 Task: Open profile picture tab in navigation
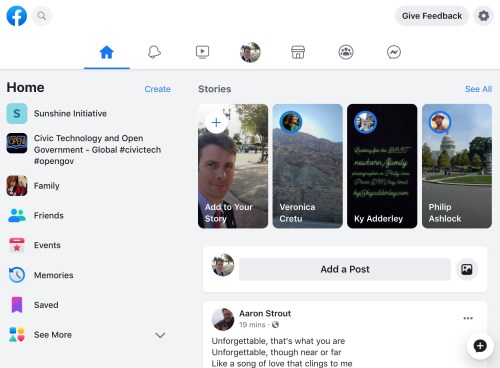point(250,52)
